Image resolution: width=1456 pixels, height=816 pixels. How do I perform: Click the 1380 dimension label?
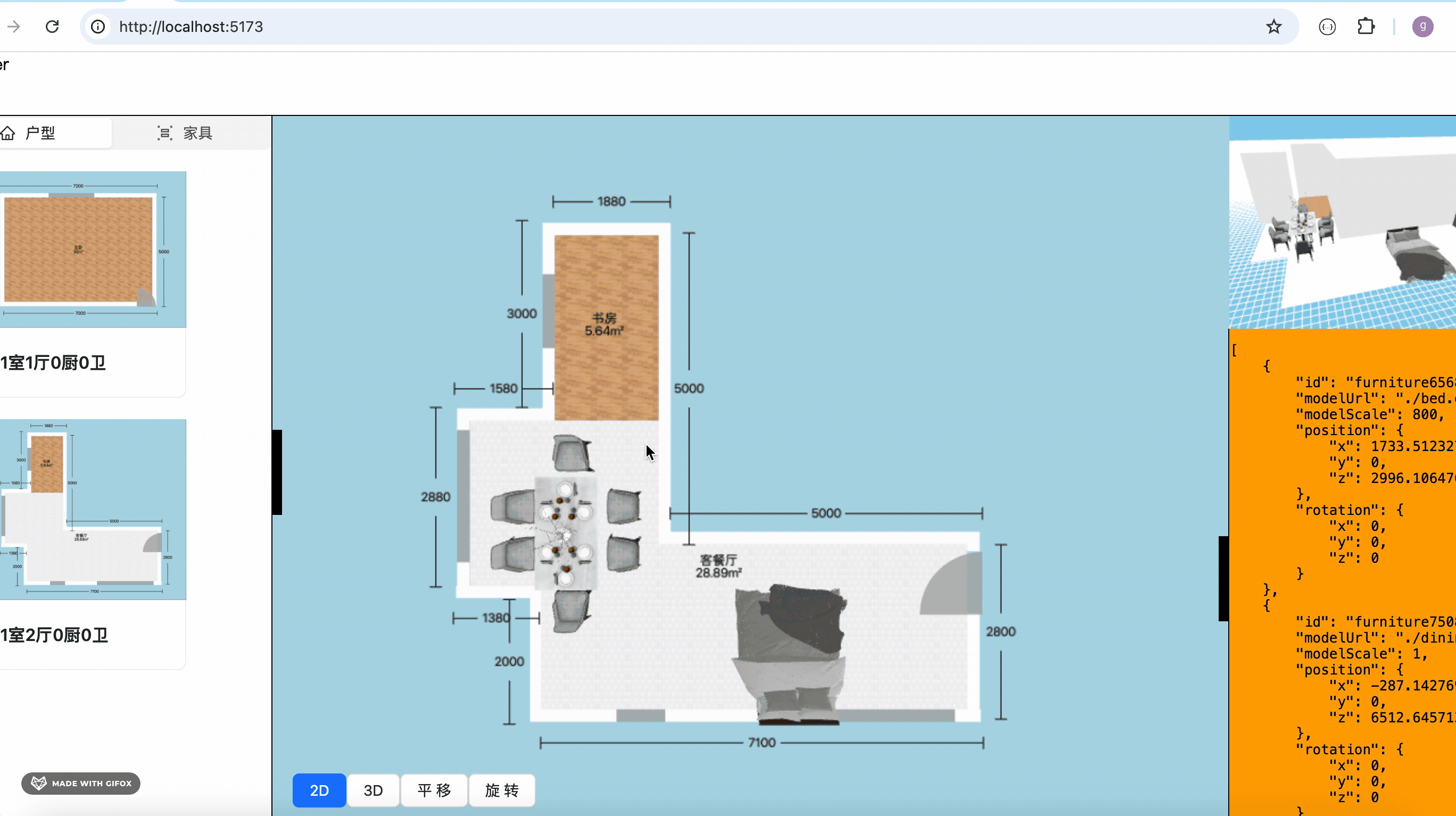[x=497, y=618]
